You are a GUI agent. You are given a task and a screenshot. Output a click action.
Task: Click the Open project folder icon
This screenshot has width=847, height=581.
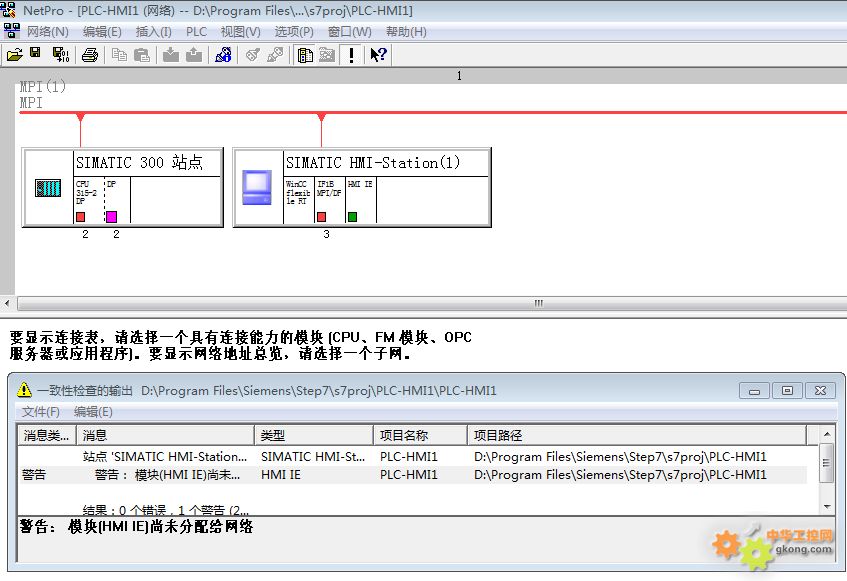[x=15, y=55]
